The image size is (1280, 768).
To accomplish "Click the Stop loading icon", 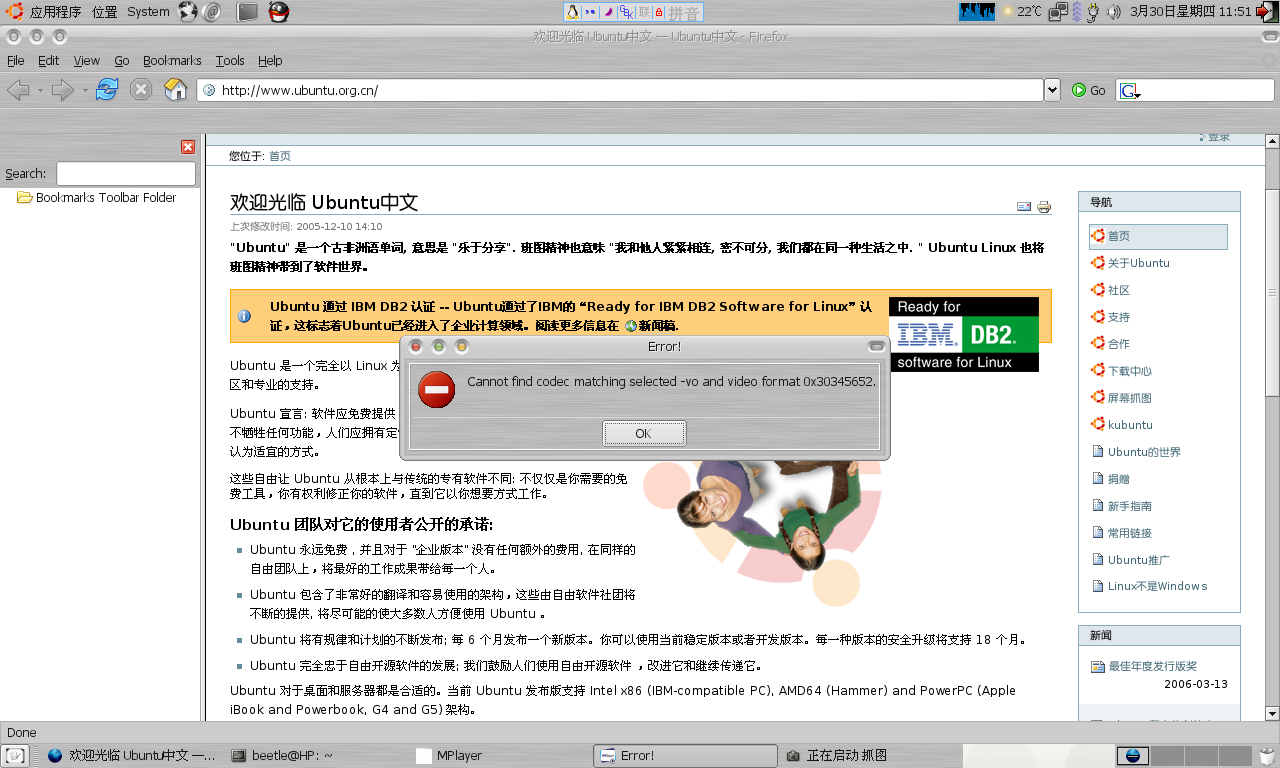I will [141, 89].
